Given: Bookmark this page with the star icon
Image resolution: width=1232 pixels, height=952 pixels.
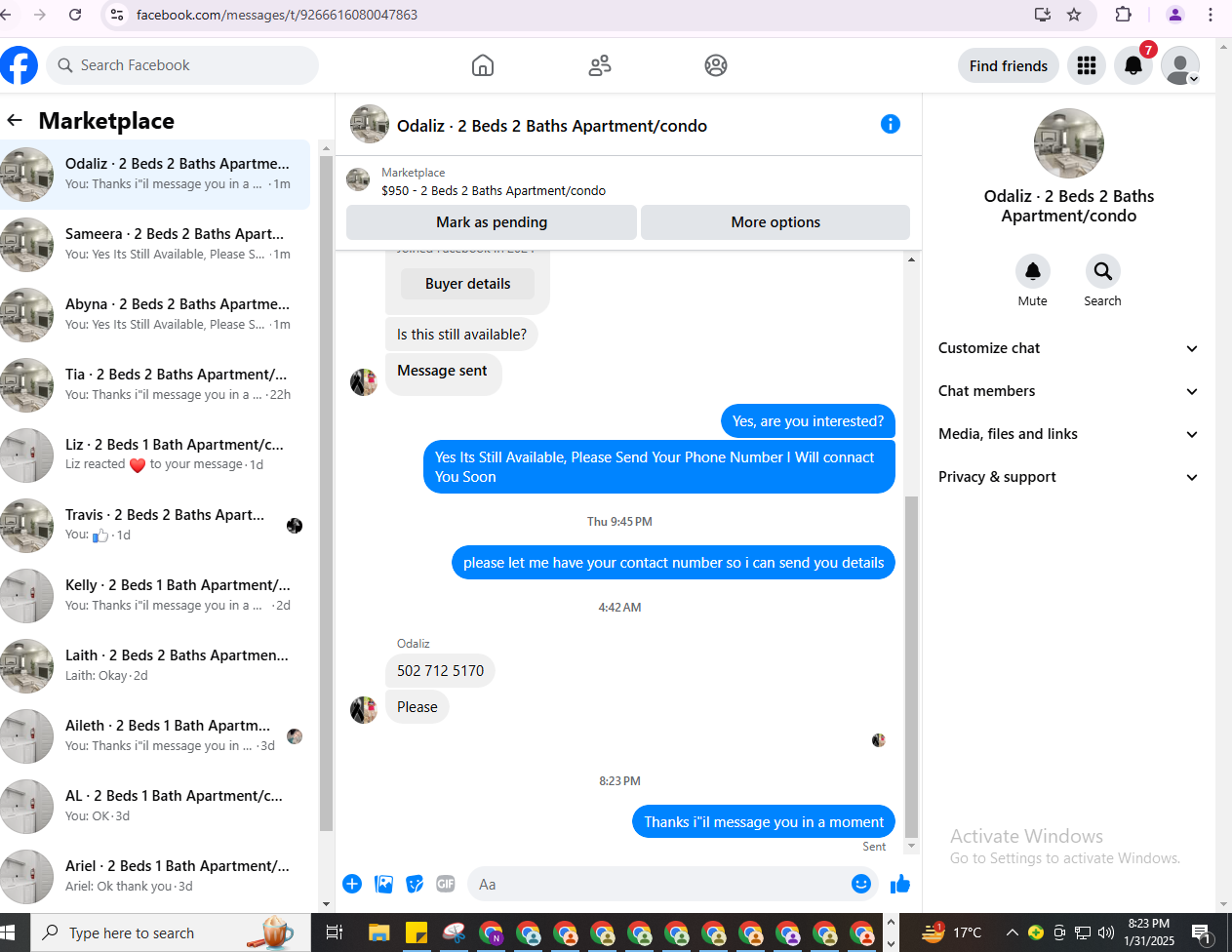Looking at the screenshot, I should (1074, 15).
